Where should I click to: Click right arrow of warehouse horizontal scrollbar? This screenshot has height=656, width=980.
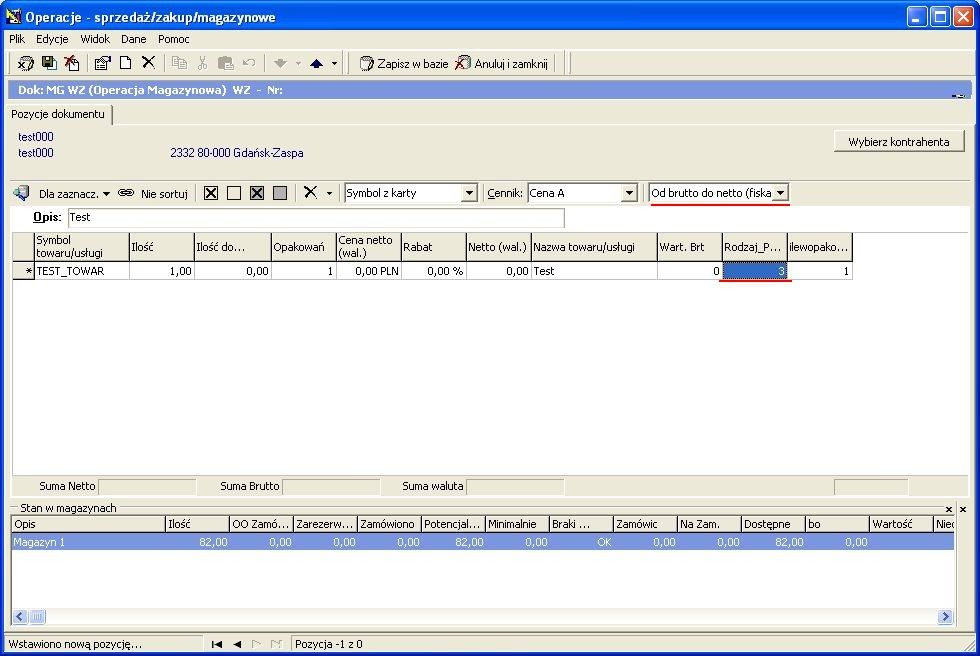[x=944, y=617]
